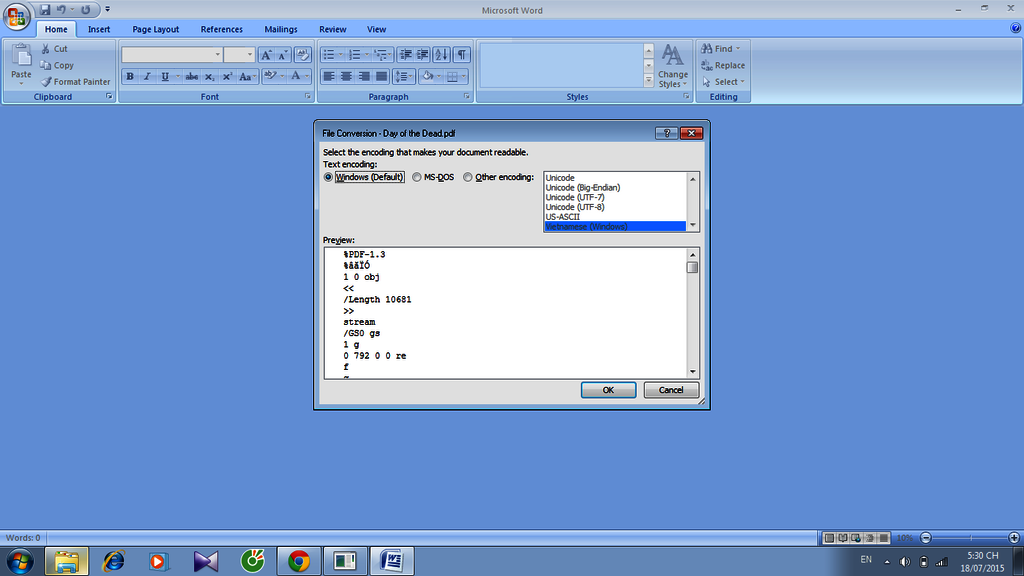This screenshot has width=1024, height=576.
Task: Expand the Find dropdown arrow
Action: click(739, 49)
